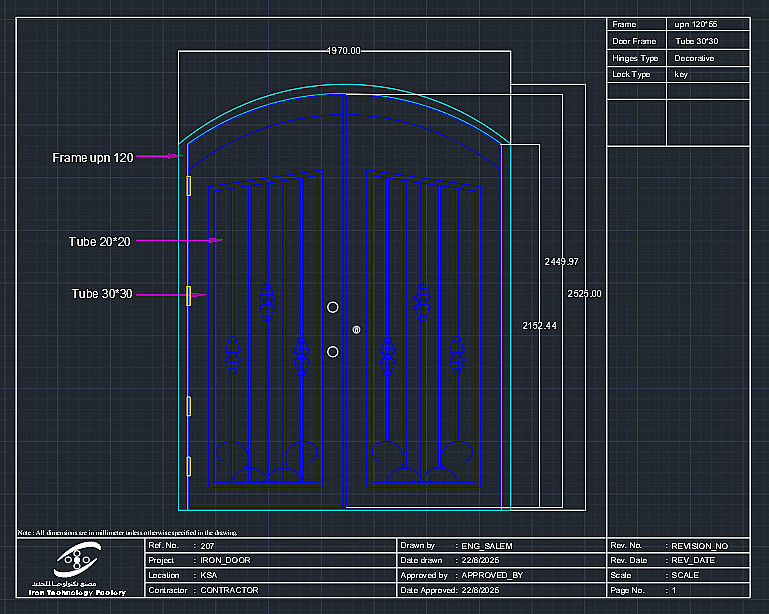Click the 'REV_DATE' placeholder value

coord(693,560)
